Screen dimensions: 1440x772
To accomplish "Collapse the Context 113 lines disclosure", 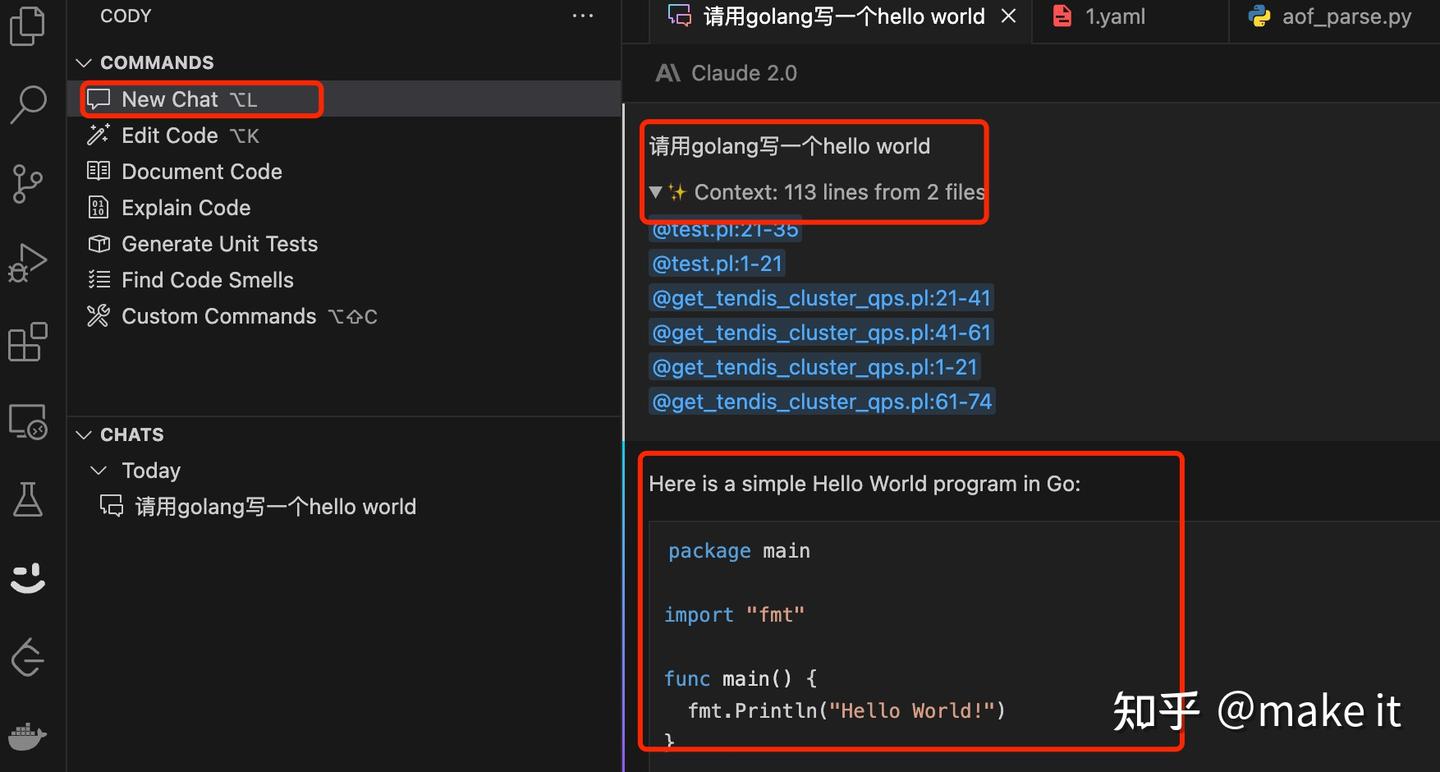I will 656,192.
